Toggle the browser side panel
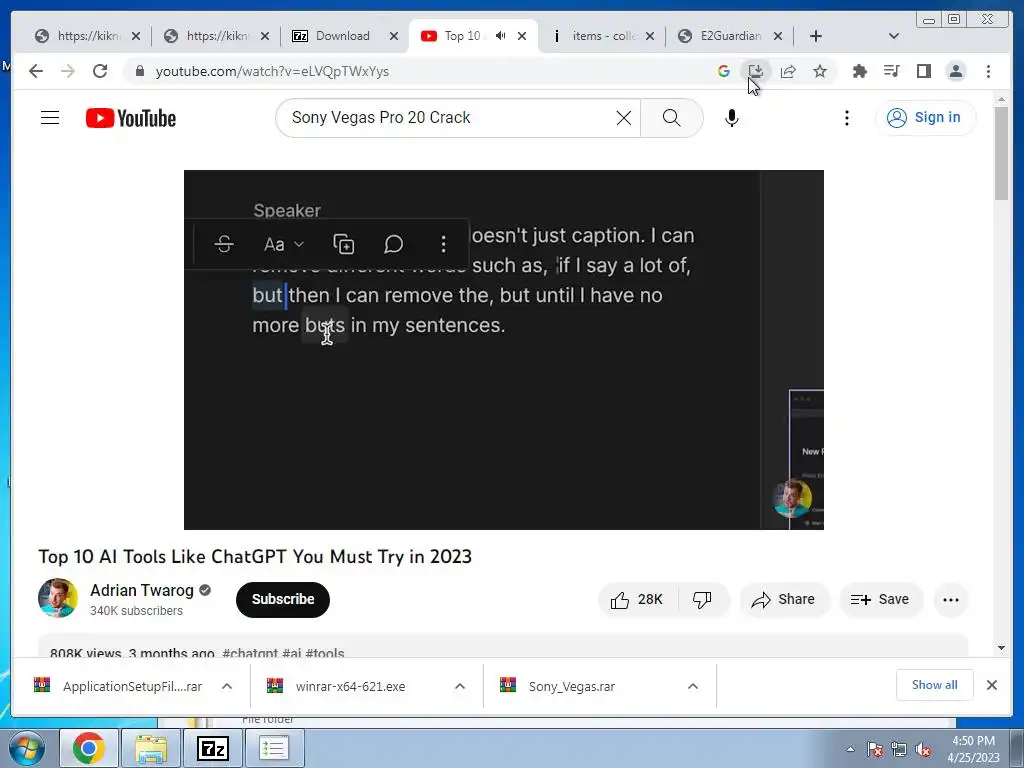 923,71
